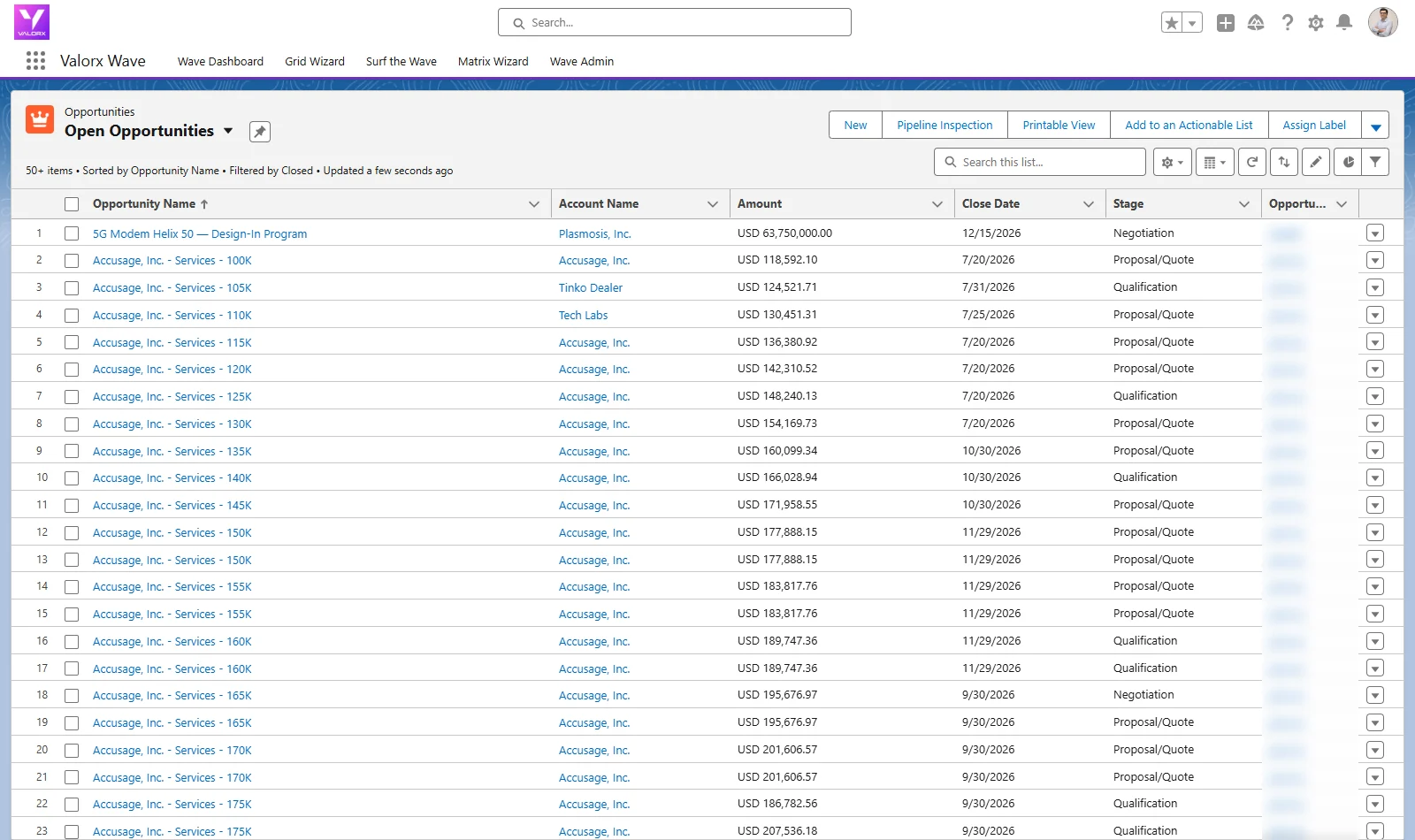The width and height of the screenshot is (1415, 840).
Task: Show row actions for Services - 110K
Action: coord(1374,315)
